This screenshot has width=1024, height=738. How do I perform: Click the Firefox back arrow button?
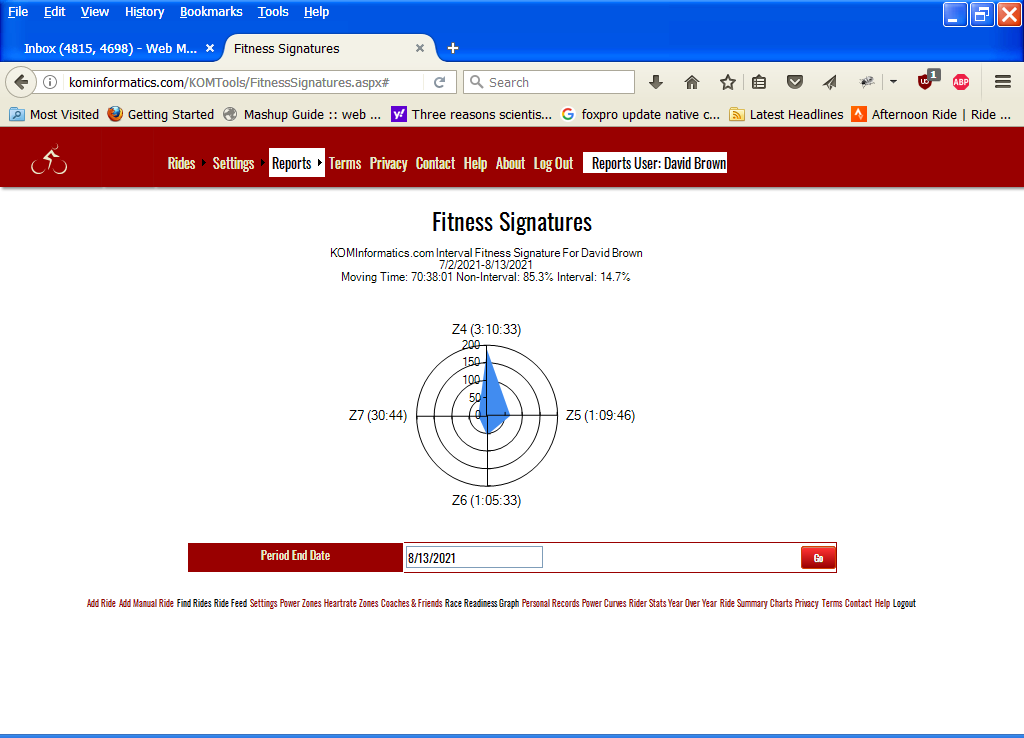tap(20, 82)
